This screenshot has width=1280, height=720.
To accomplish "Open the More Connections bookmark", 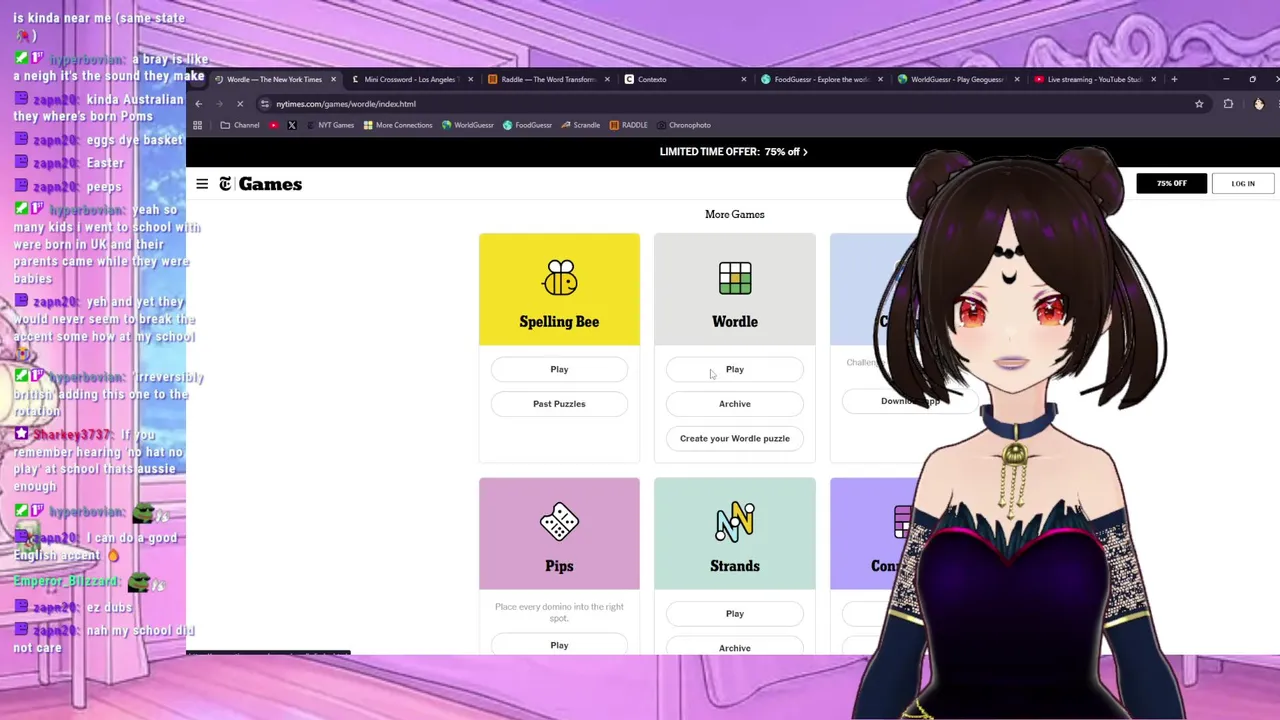I will (398, 125).
